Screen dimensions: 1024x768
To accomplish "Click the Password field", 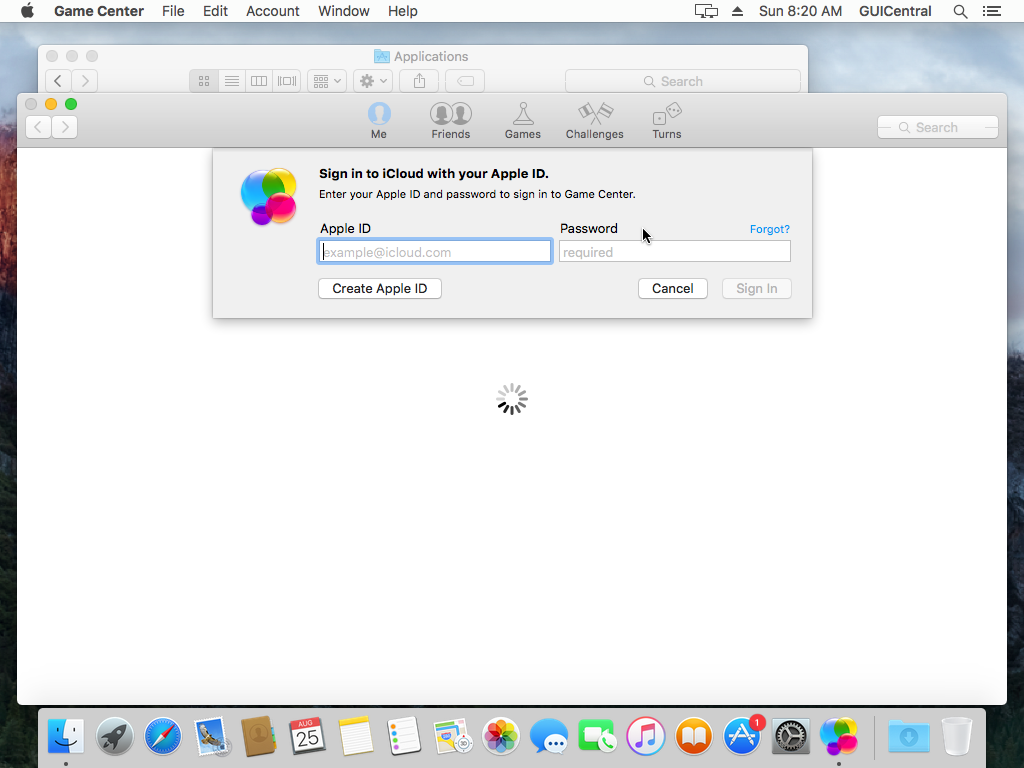I will [x=675, y=251].
